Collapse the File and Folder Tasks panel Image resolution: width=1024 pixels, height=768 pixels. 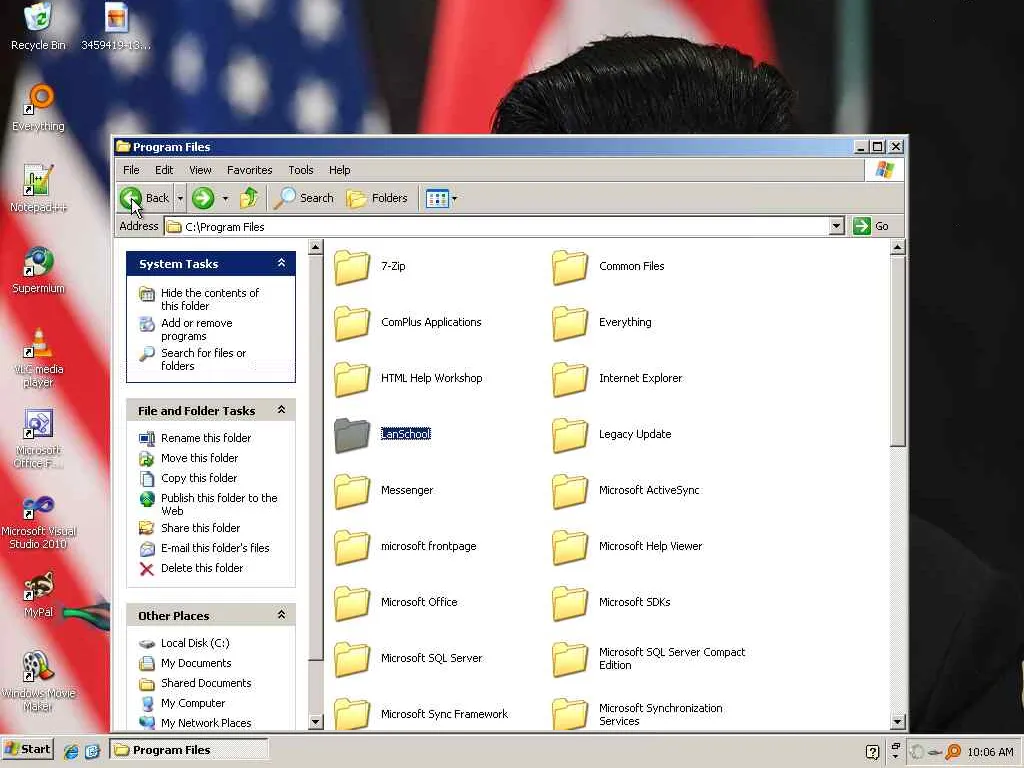[x=281, y=410]
